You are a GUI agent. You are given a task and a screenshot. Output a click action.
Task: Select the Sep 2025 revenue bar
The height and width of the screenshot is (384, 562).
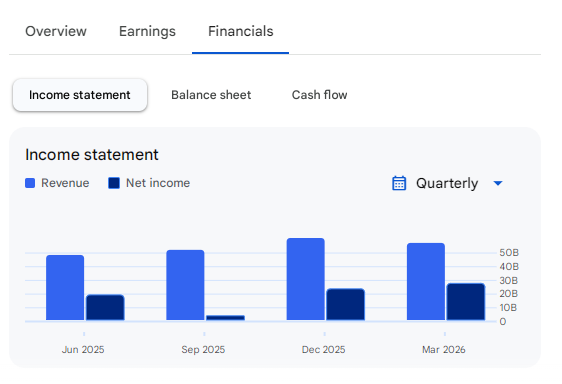coord(185,285)
